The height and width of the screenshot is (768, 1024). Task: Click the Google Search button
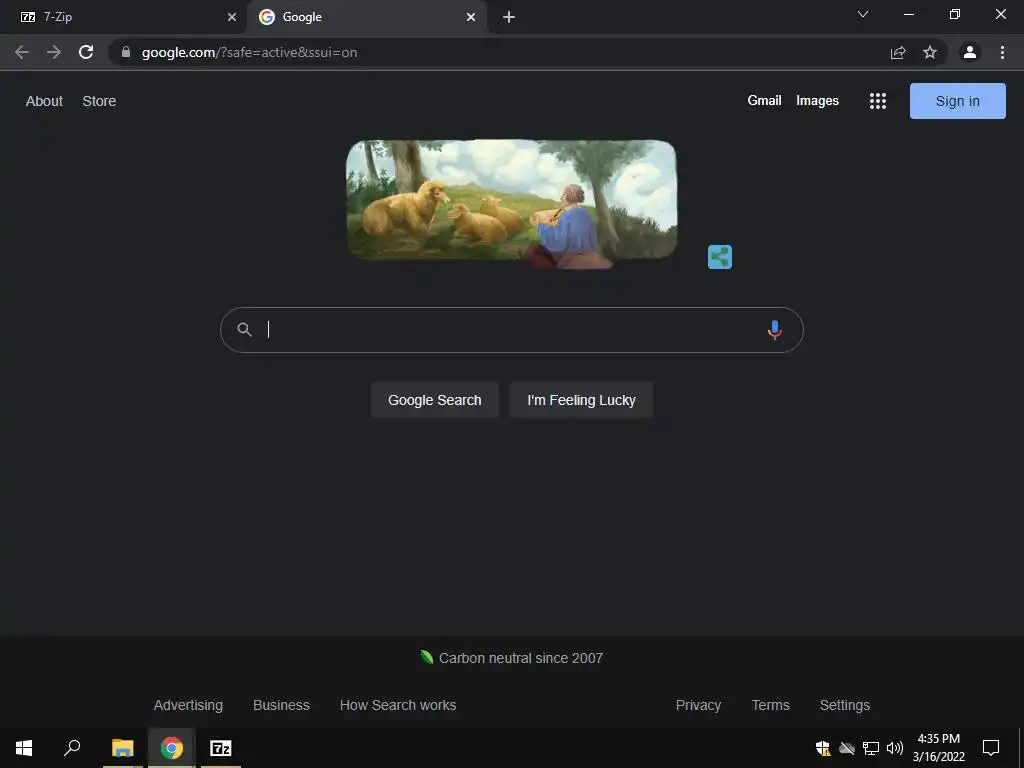434,400
